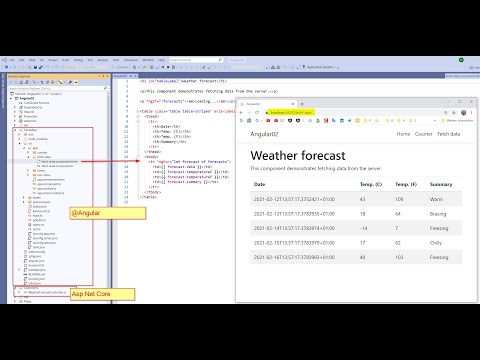Open the View menu in Visual Studio

(x=32, y=60)
